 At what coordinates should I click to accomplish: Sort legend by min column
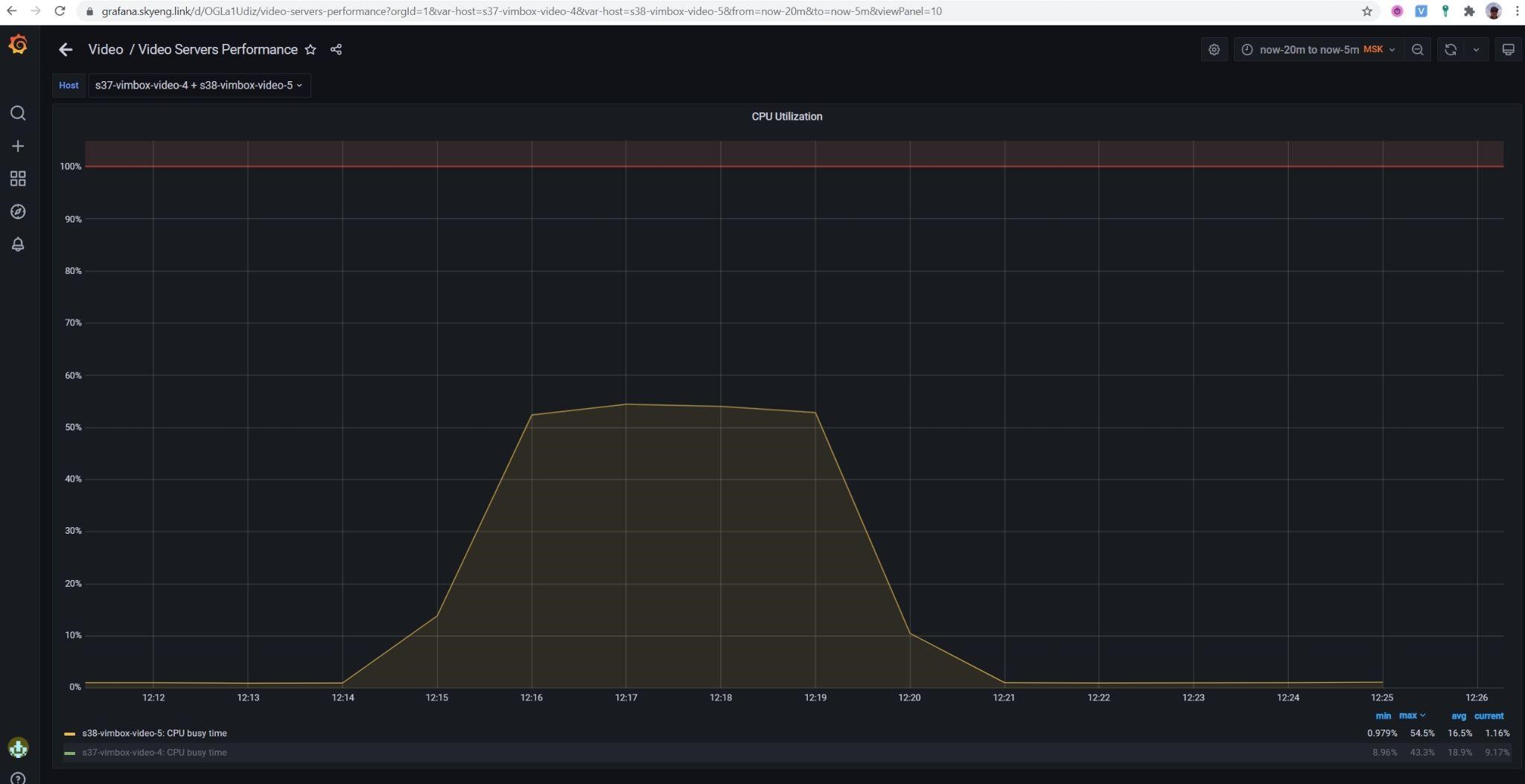coord(1383,716)
